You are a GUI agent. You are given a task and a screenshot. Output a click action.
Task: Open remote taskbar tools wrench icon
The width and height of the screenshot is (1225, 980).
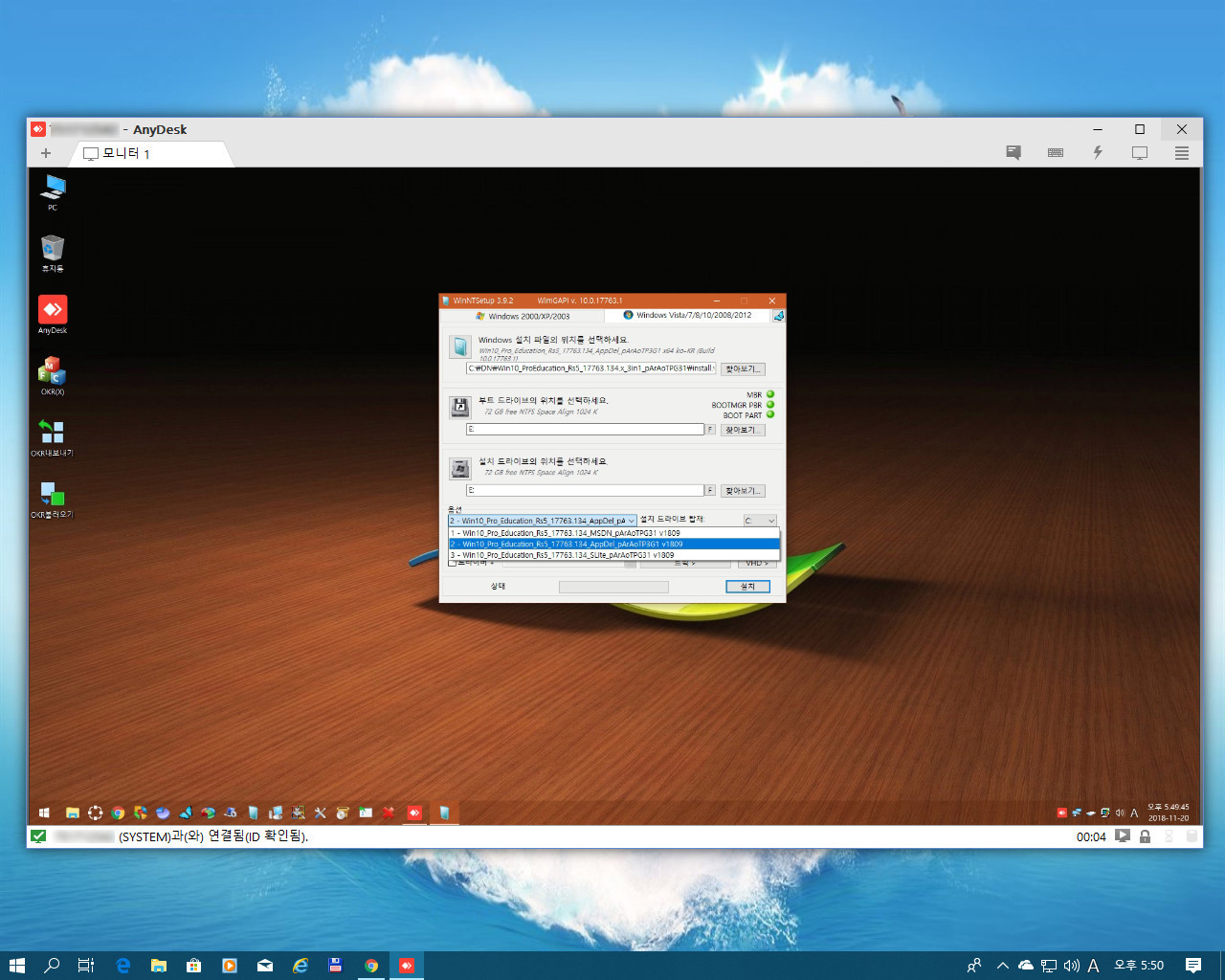320,813
